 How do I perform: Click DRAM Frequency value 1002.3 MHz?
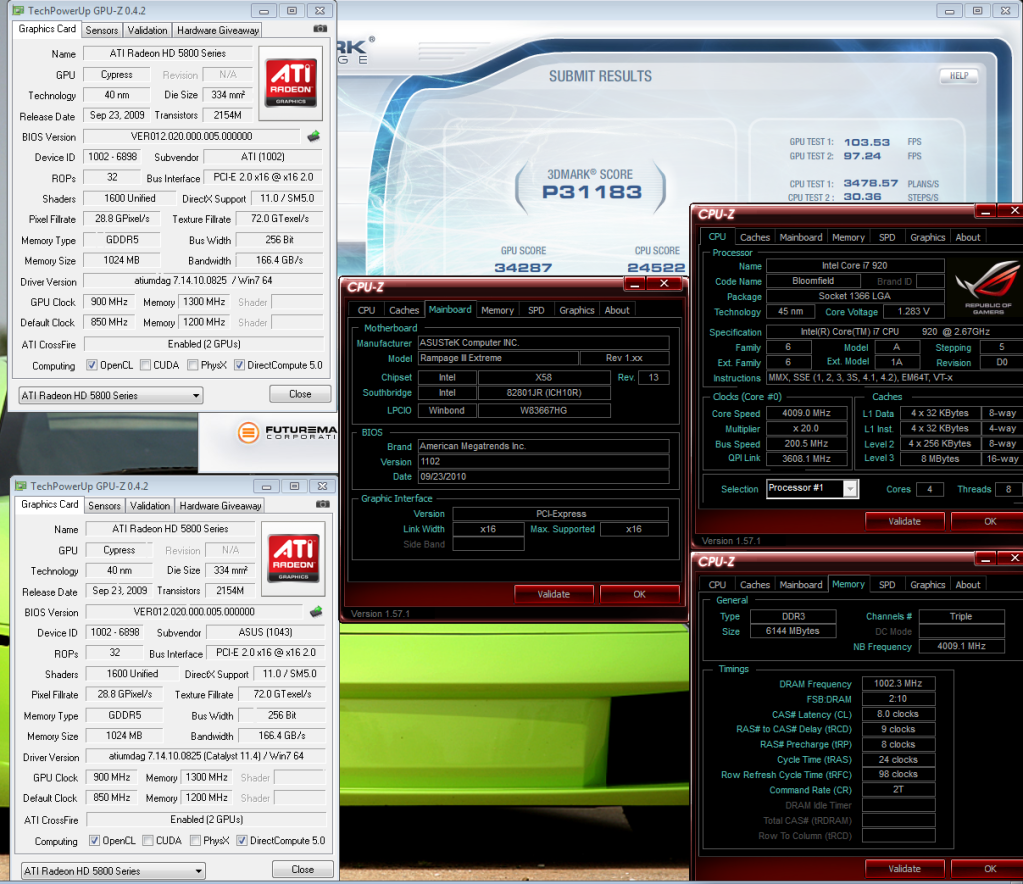tap(898, 683)
